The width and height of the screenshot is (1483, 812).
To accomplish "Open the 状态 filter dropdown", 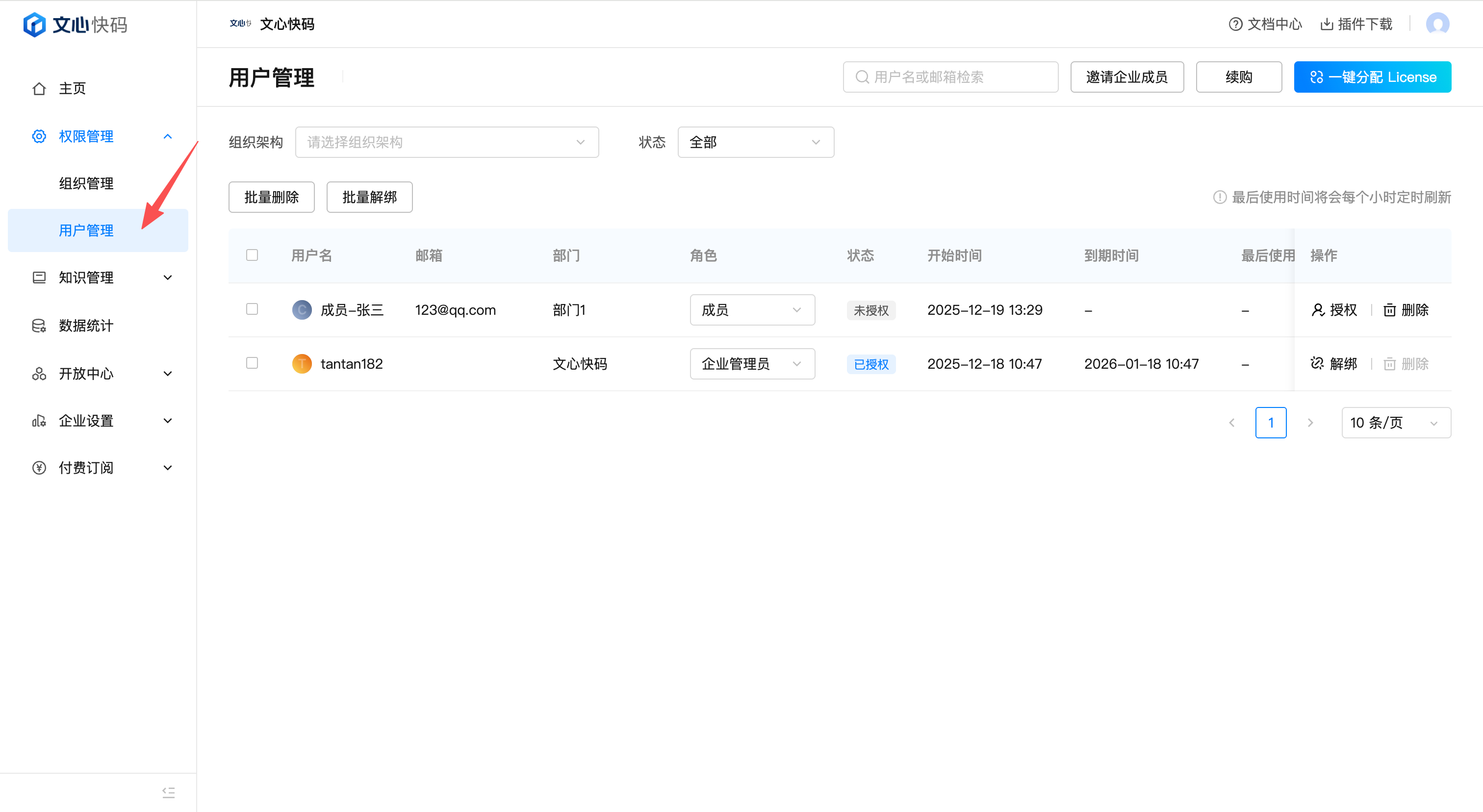I will point(755,142).
